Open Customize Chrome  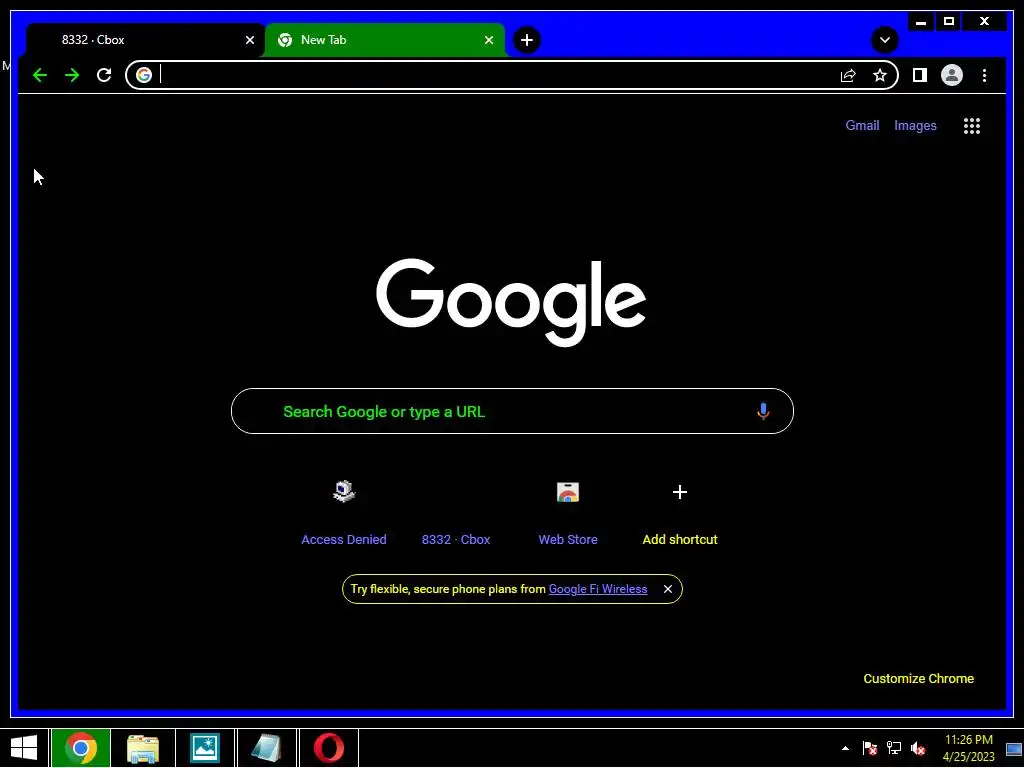(918, 679)
